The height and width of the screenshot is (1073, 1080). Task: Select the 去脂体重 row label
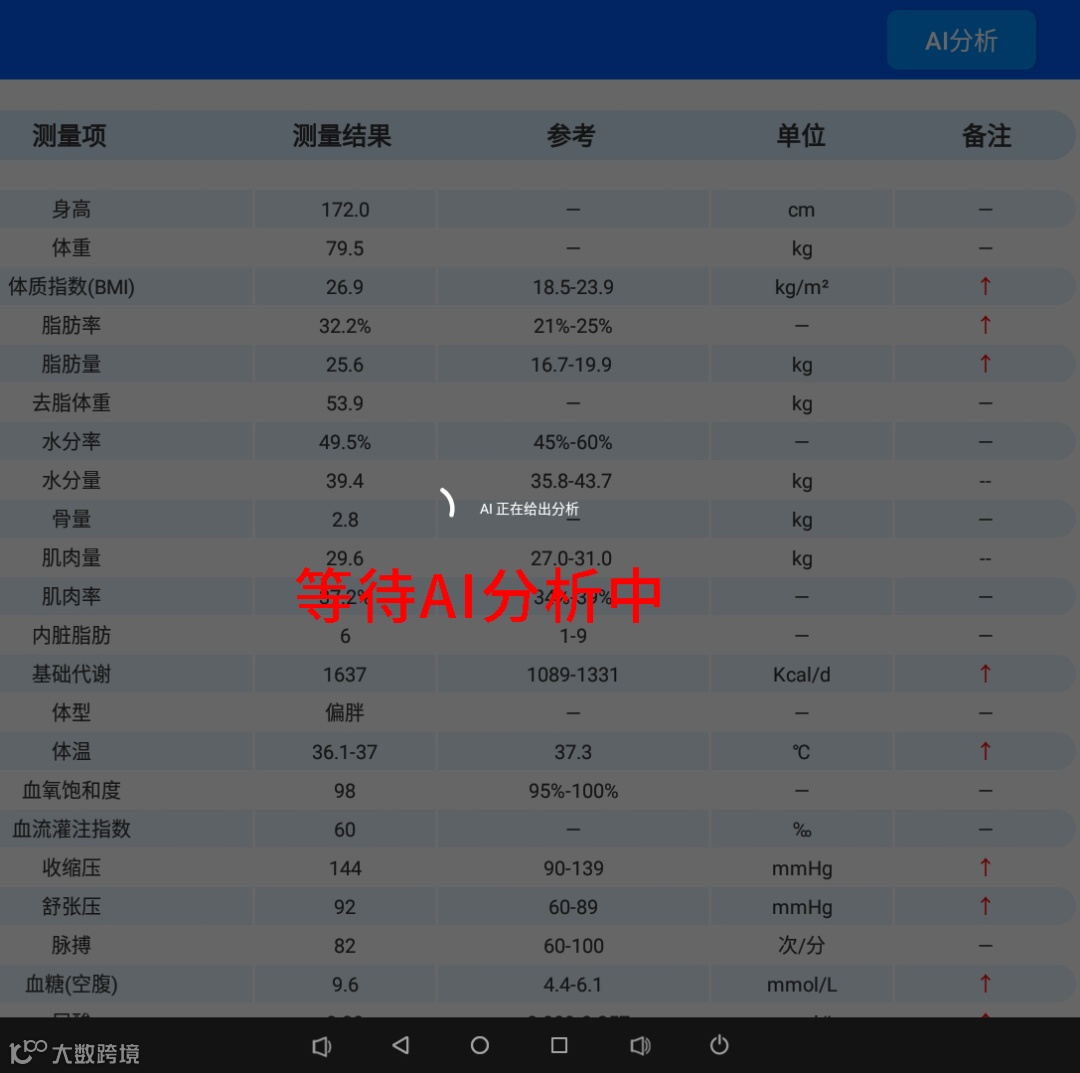click(x=71, y=403)
